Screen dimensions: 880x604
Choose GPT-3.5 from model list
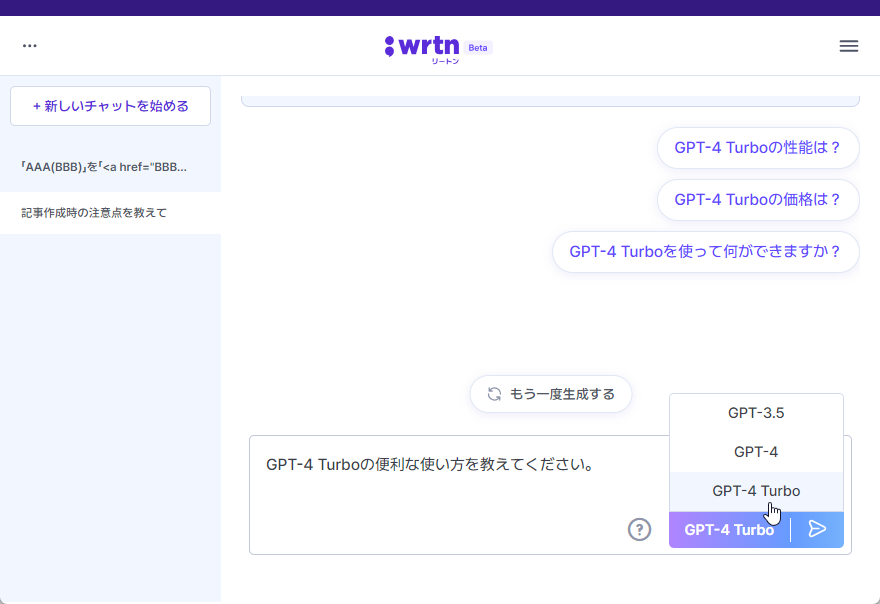click(756, 413)
